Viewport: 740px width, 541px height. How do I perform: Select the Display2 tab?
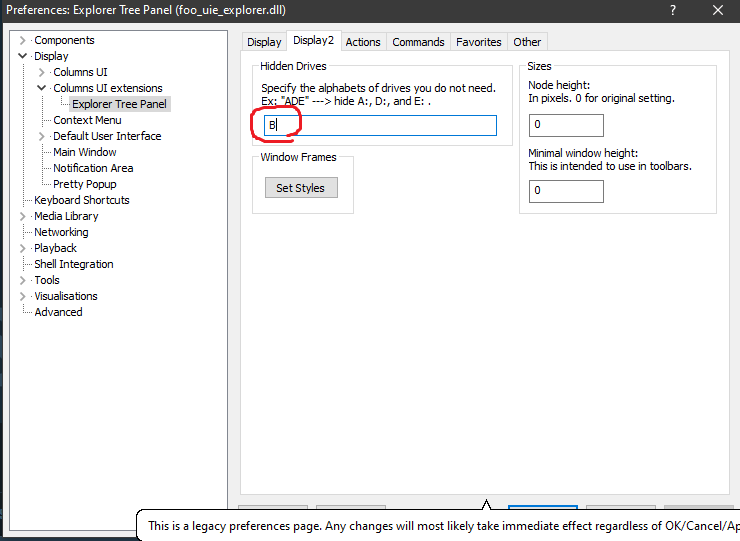(313, 41)
